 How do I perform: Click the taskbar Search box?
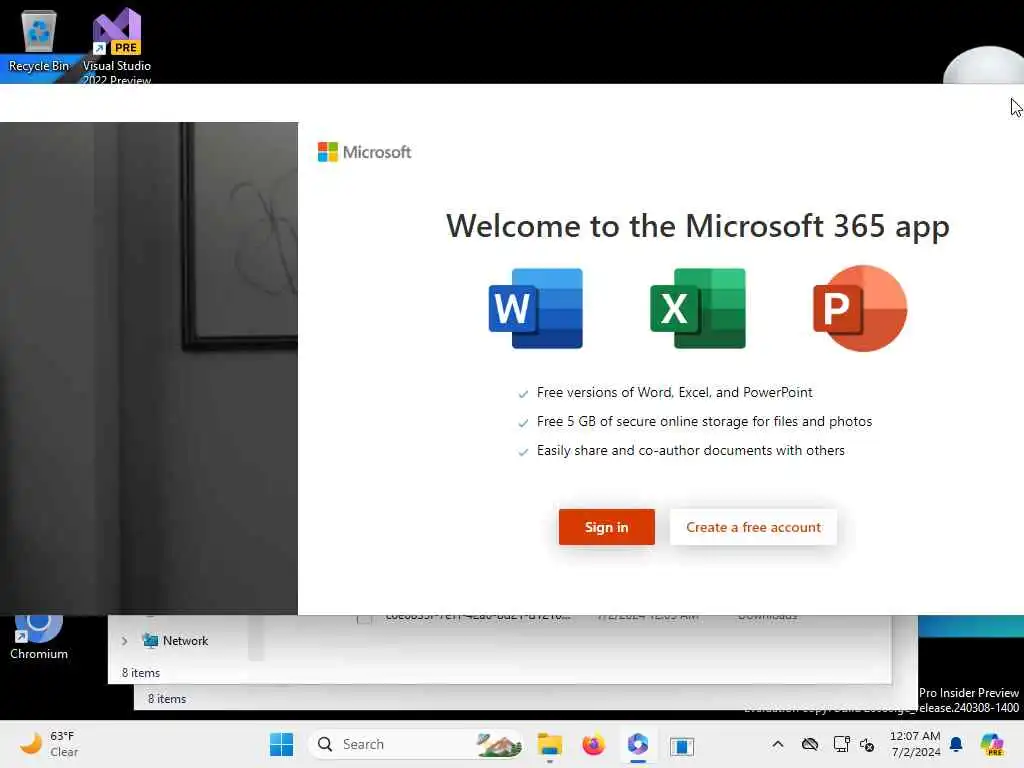[x=415, y=744]
